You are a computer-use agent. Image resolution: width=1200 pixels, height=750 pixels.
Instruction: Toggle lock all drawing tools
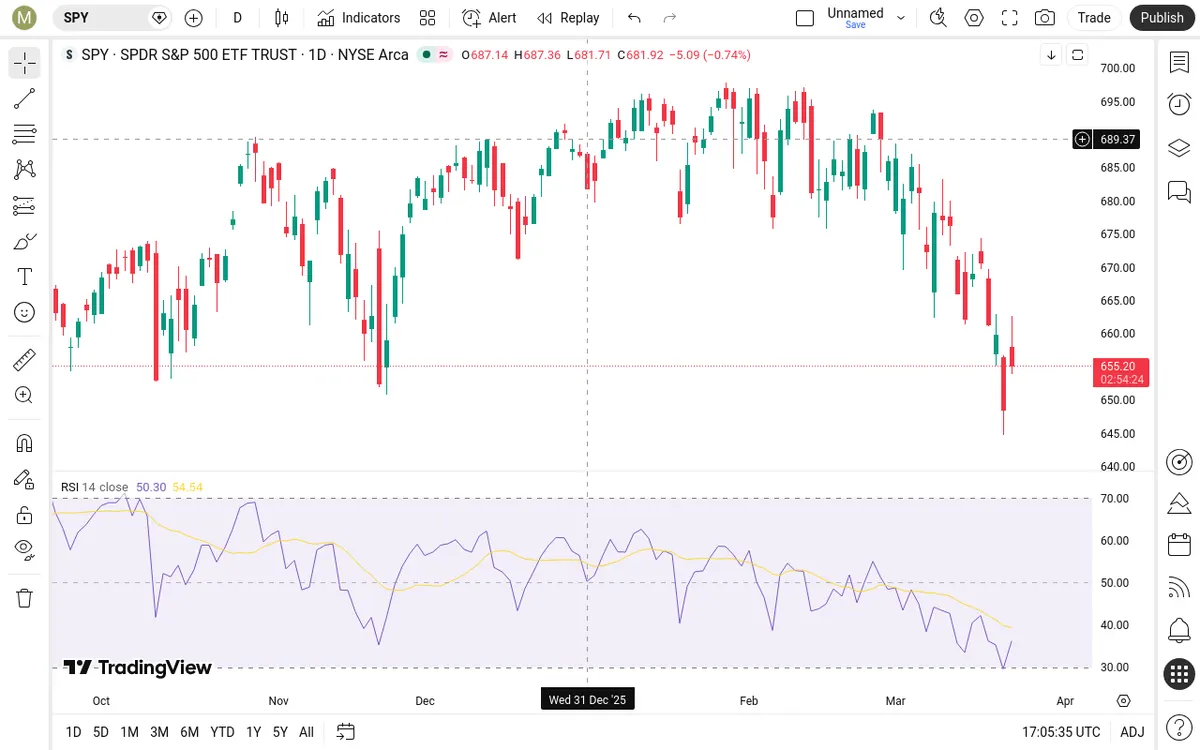25,515
